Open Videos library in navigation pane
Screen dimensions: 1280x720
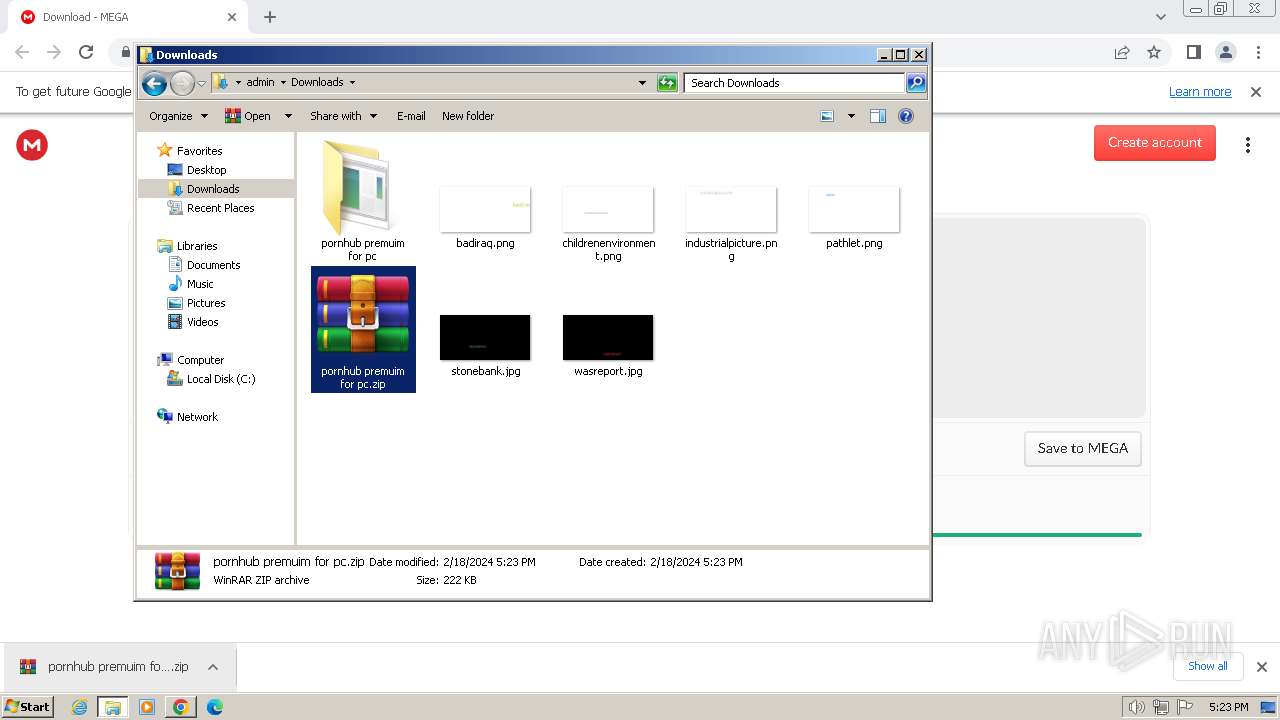click(202, 322)
